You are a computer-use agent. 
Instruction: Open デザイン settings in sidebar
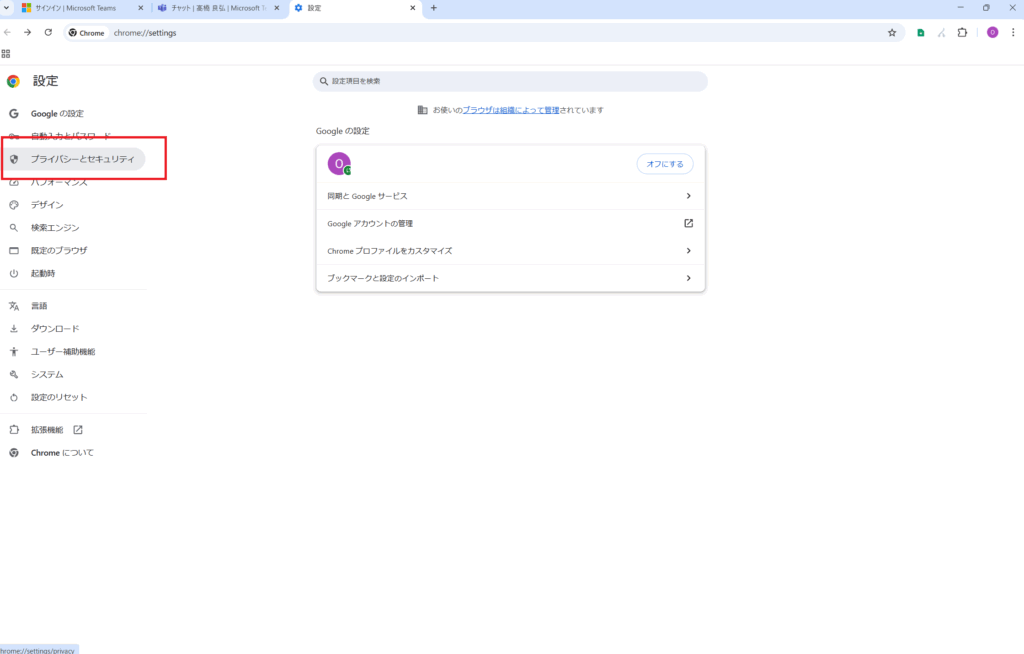47,205
